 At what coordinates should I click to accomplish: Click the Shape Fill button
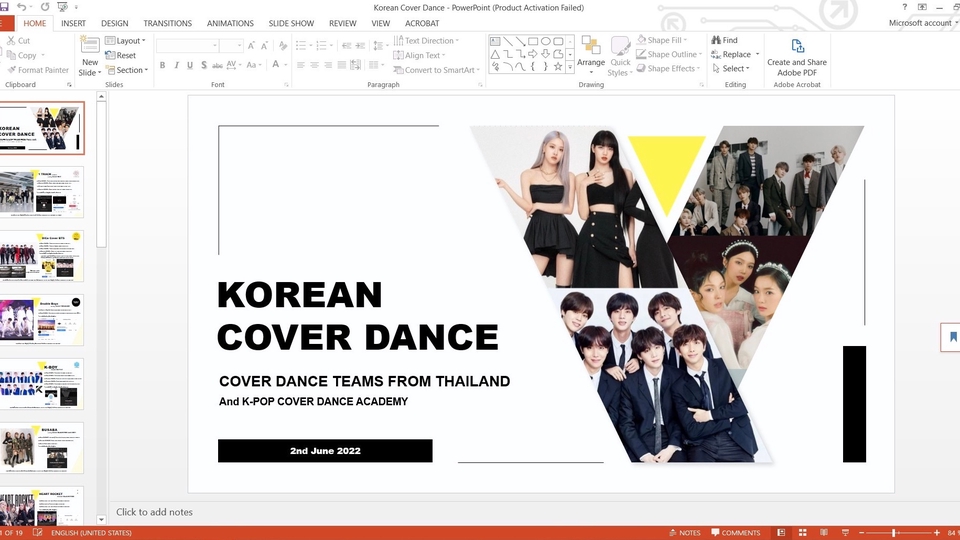[x=659, y=40]
